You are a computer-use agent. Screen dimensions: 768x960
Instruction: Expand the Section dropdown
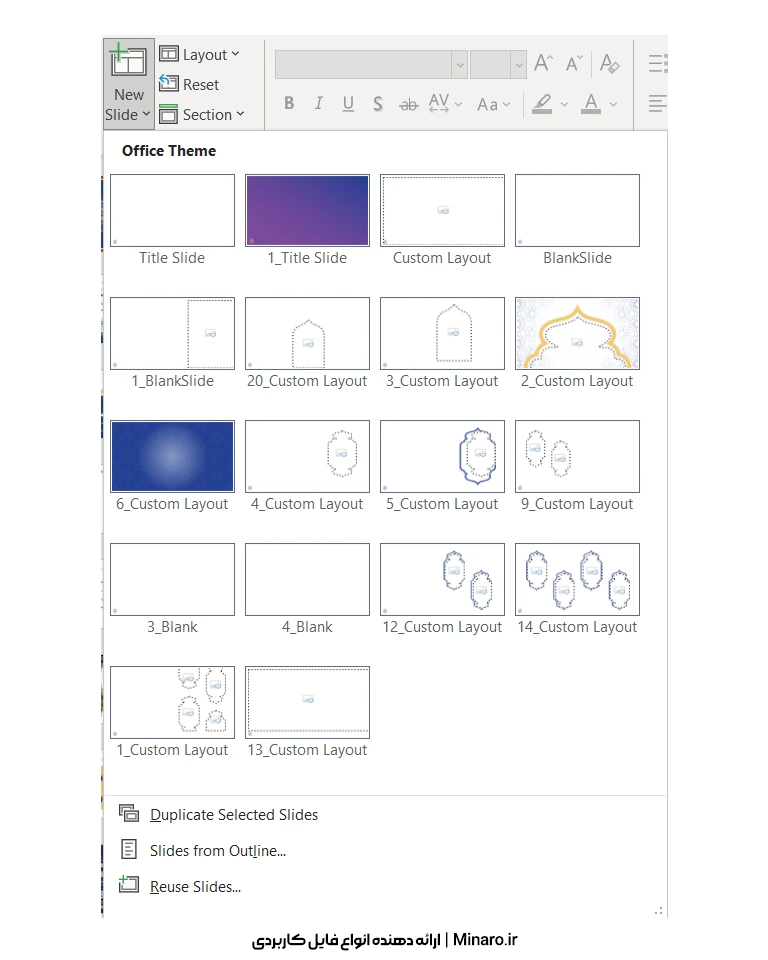point(202,115)
